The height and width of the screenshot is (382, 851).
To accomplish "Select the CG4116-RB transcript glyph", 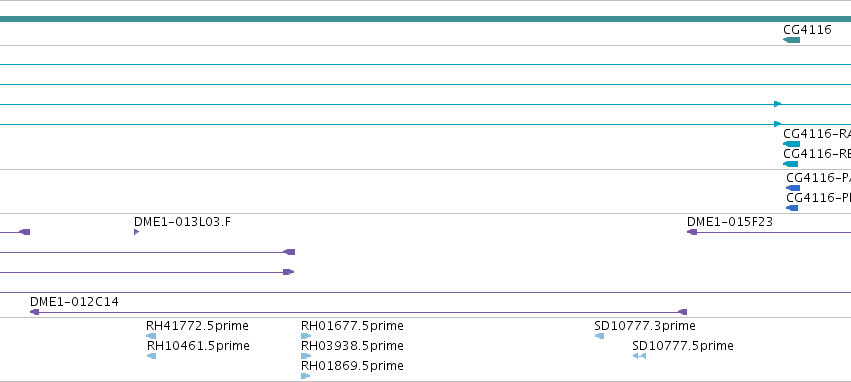I will (x=790, y=164).
